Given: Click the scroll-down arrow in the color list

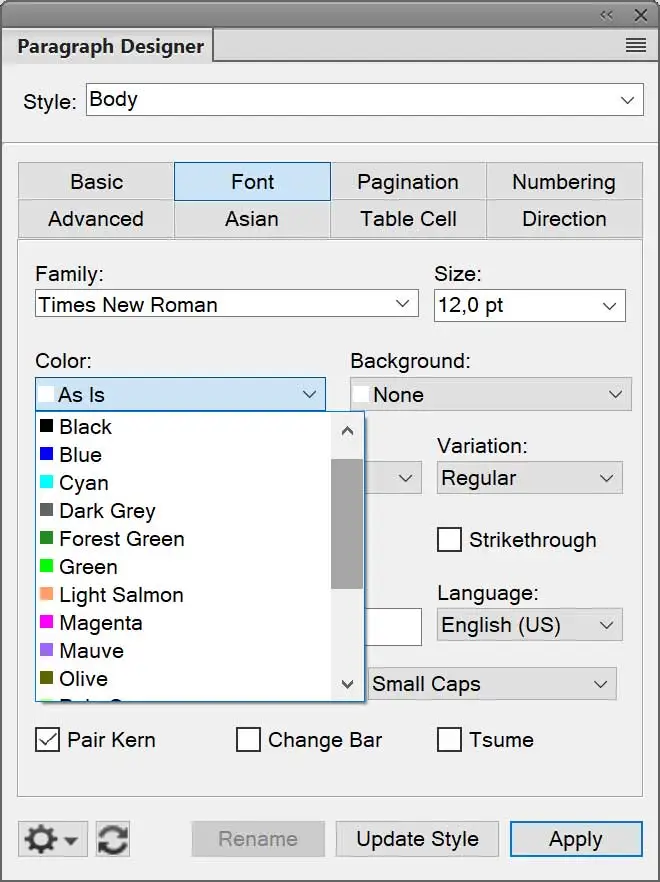Looking at the screenshot, I should [x=347, y=684].
